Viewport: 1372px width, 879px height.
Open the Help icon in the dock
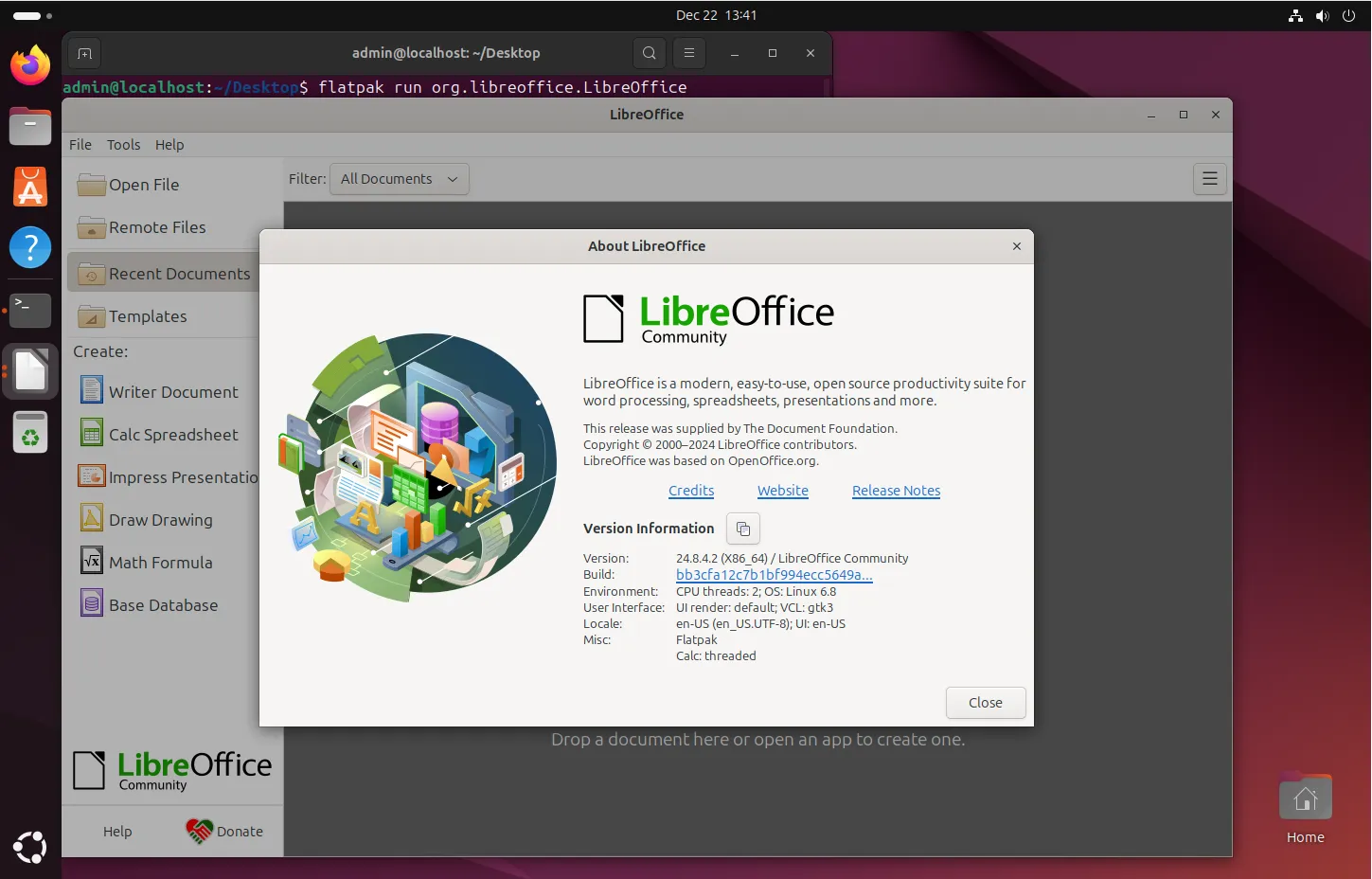coord(30,248)
